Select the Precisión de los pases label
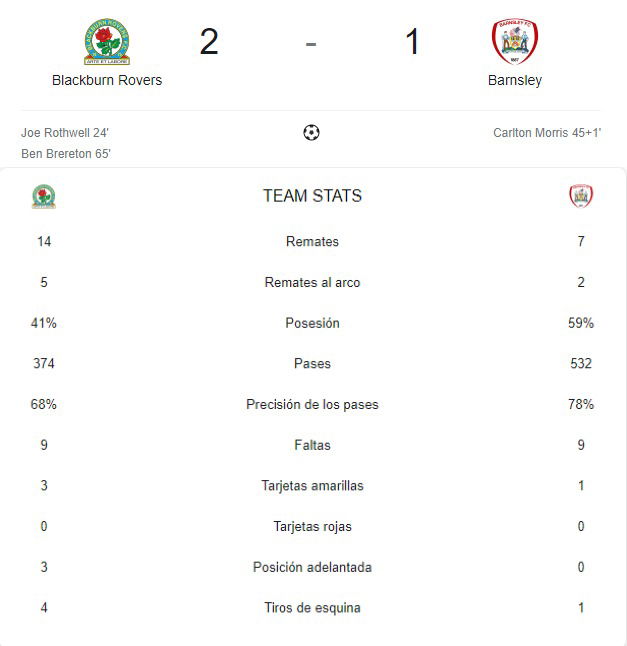627x646 pixels. click(313, 404)
